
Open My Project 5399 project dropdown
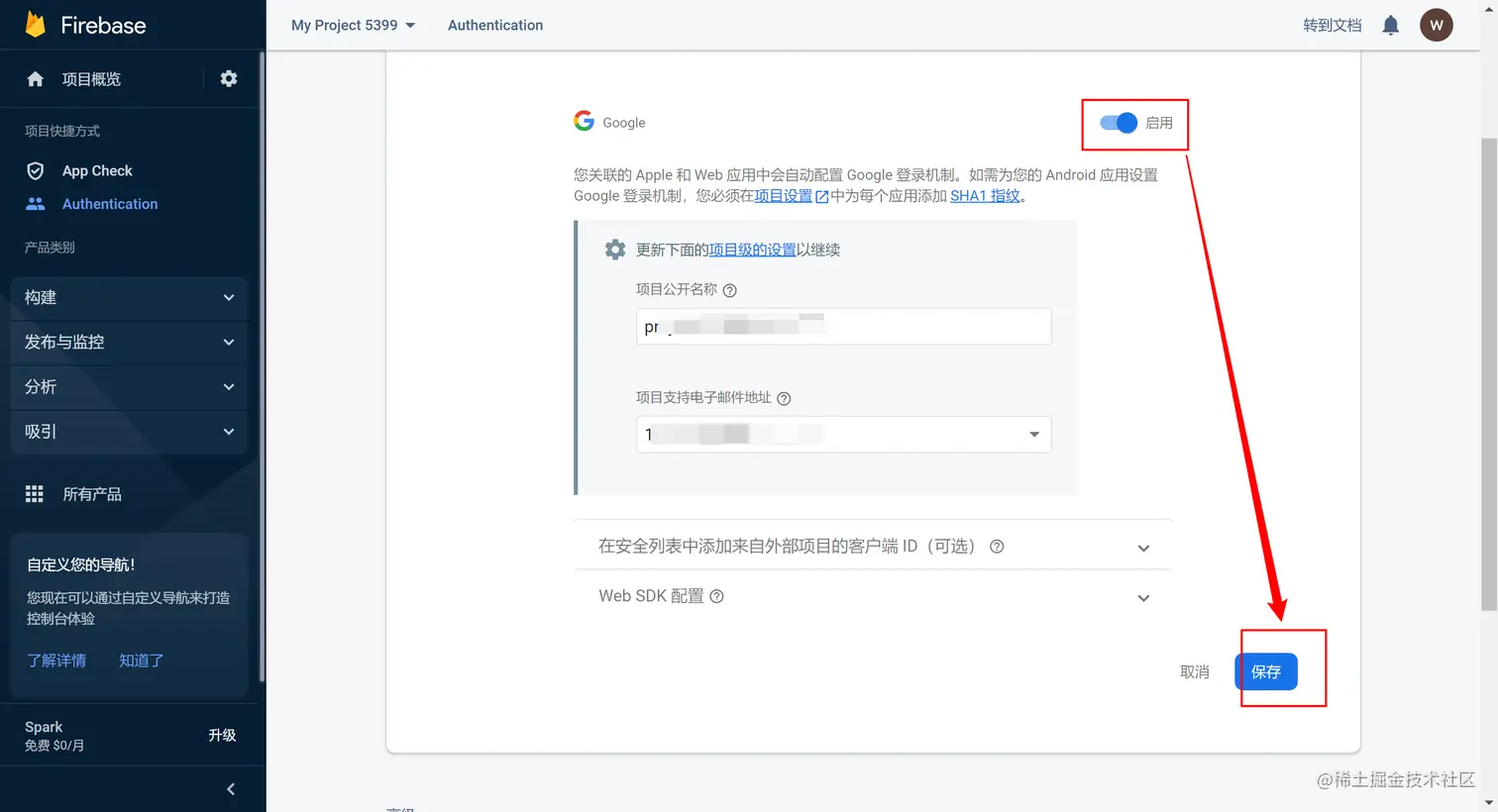354,25
